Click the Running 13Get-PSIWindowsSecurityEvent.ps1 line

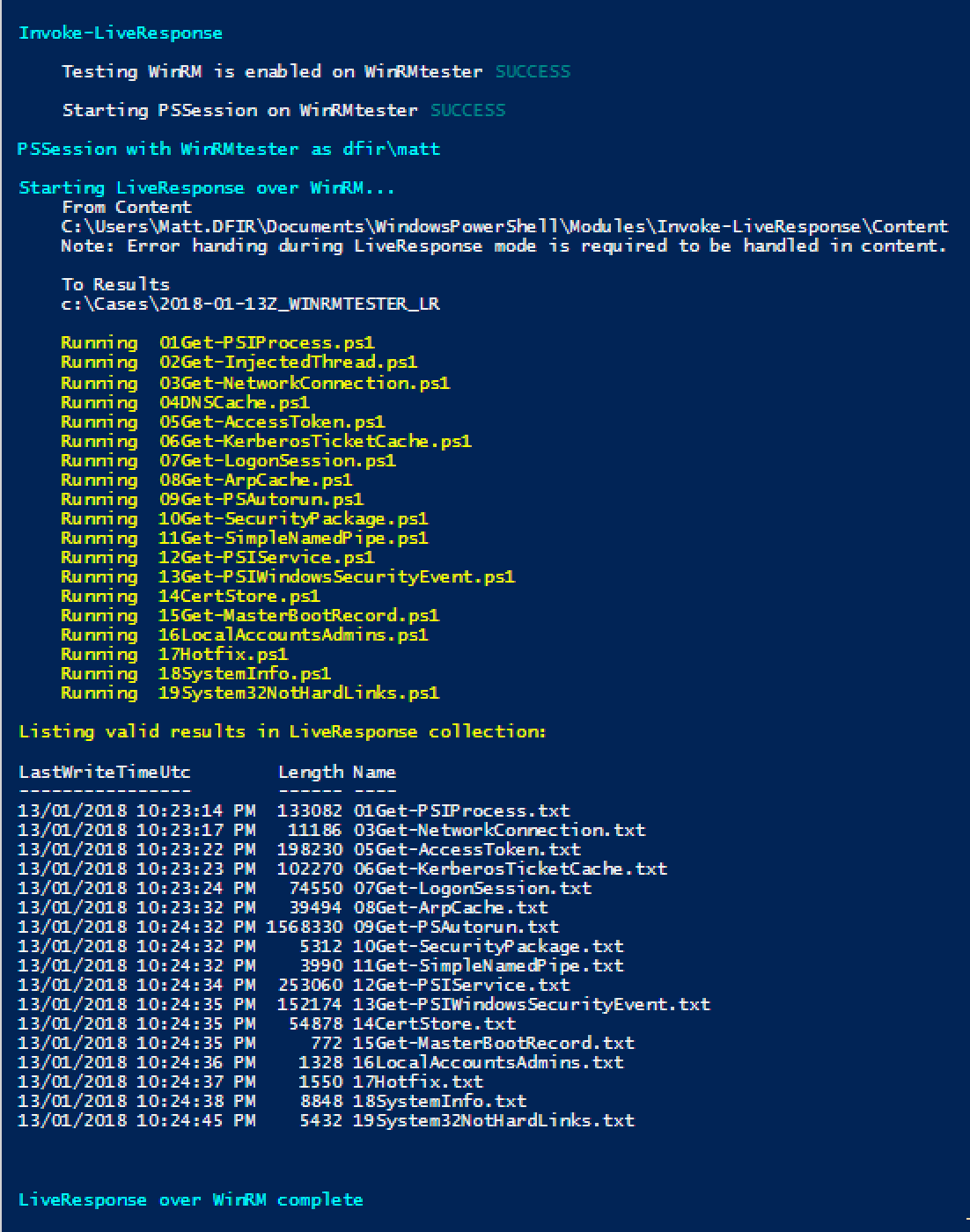coord(288,577)
